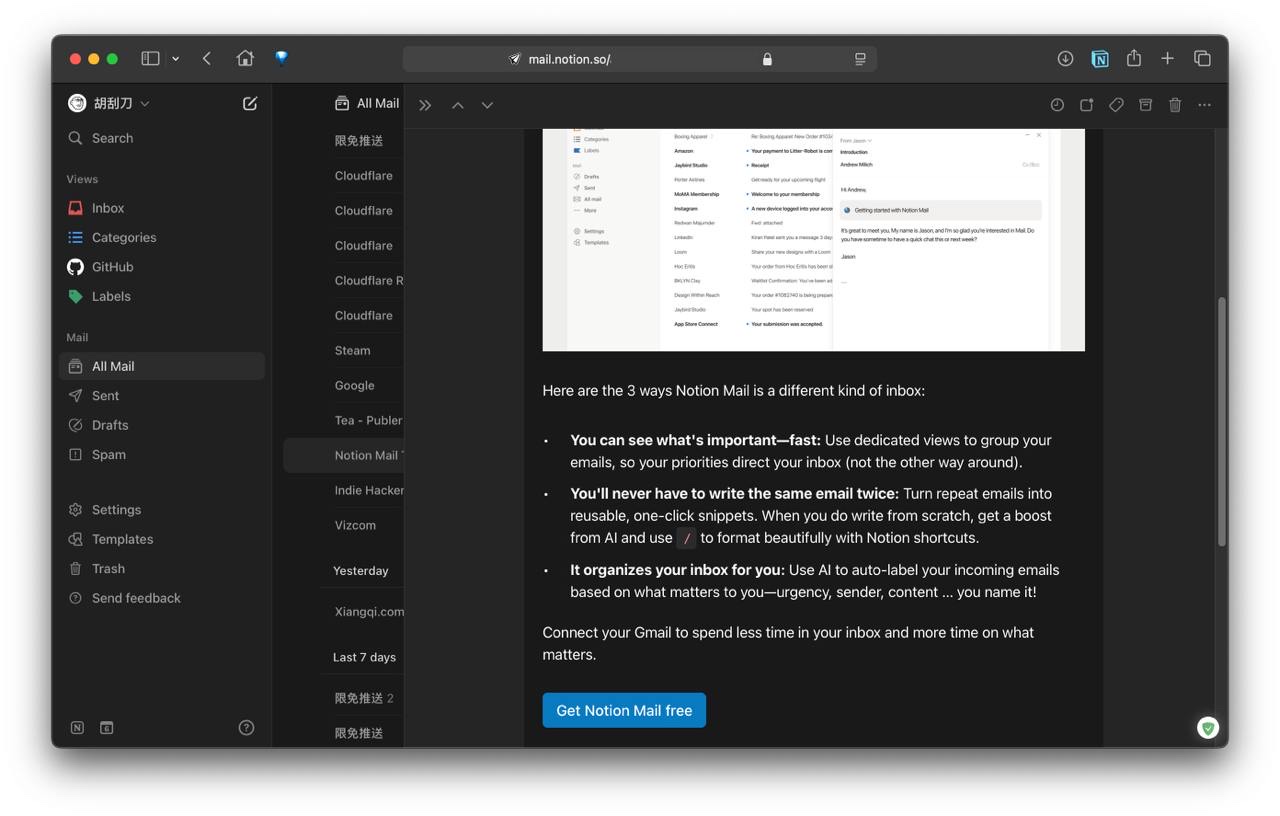
Task: Open the Sent folder
Action: tap(162, 395)
